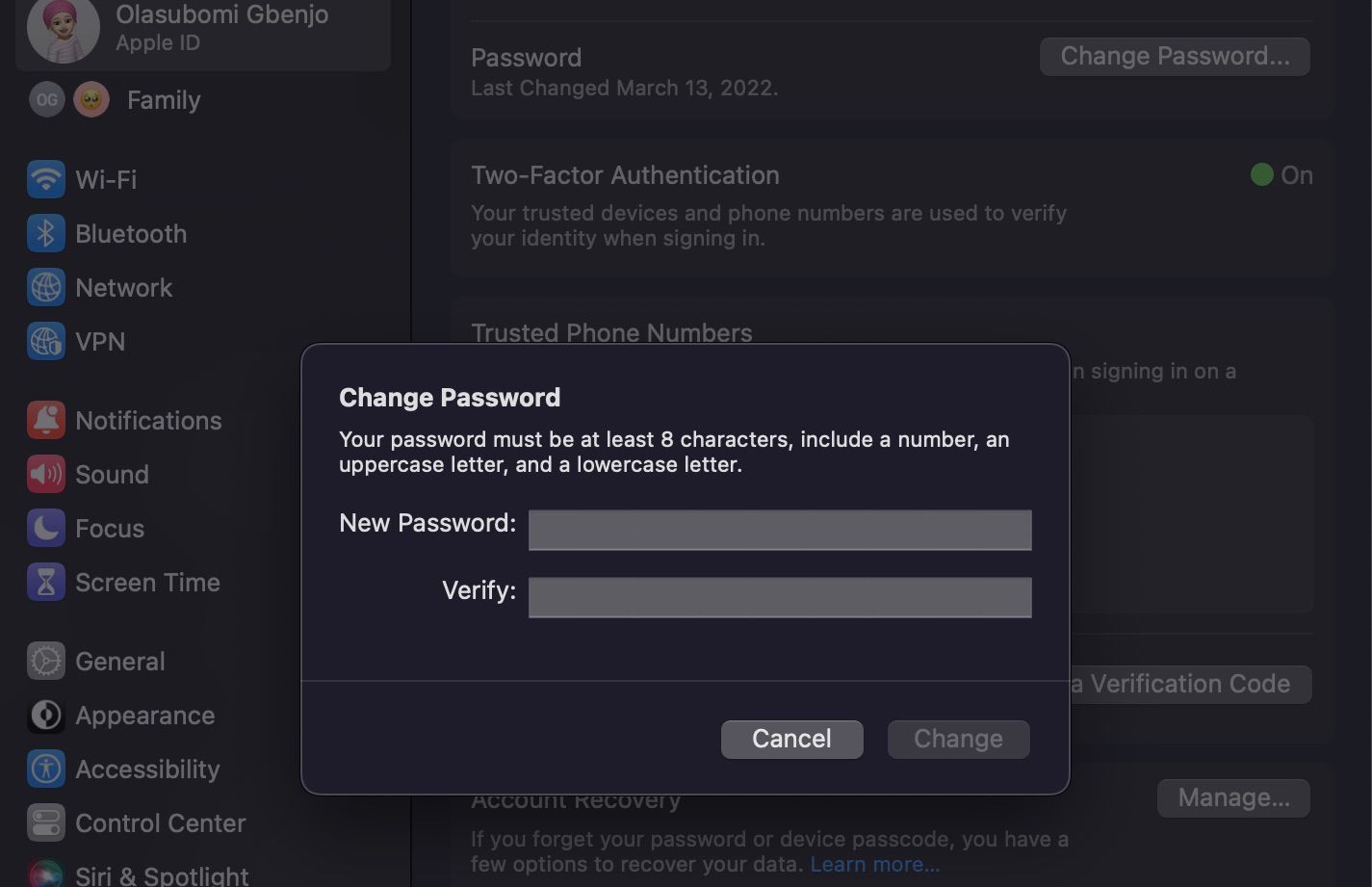
Task: Click the Cancel button in dialog
Action: [x=791, y=739]
